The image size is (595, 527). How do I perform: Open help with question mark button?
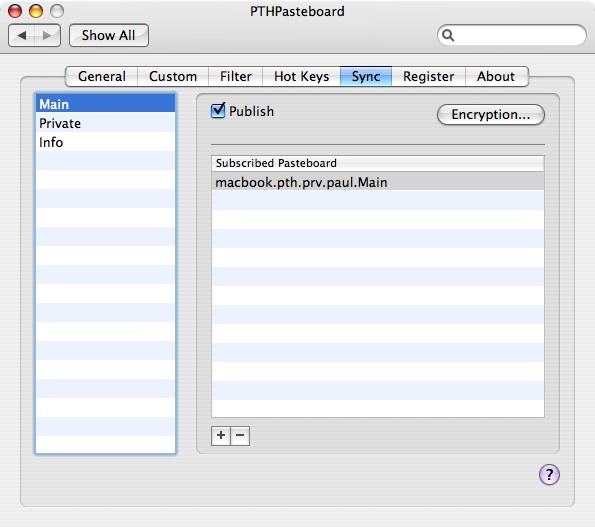[549, 474]
